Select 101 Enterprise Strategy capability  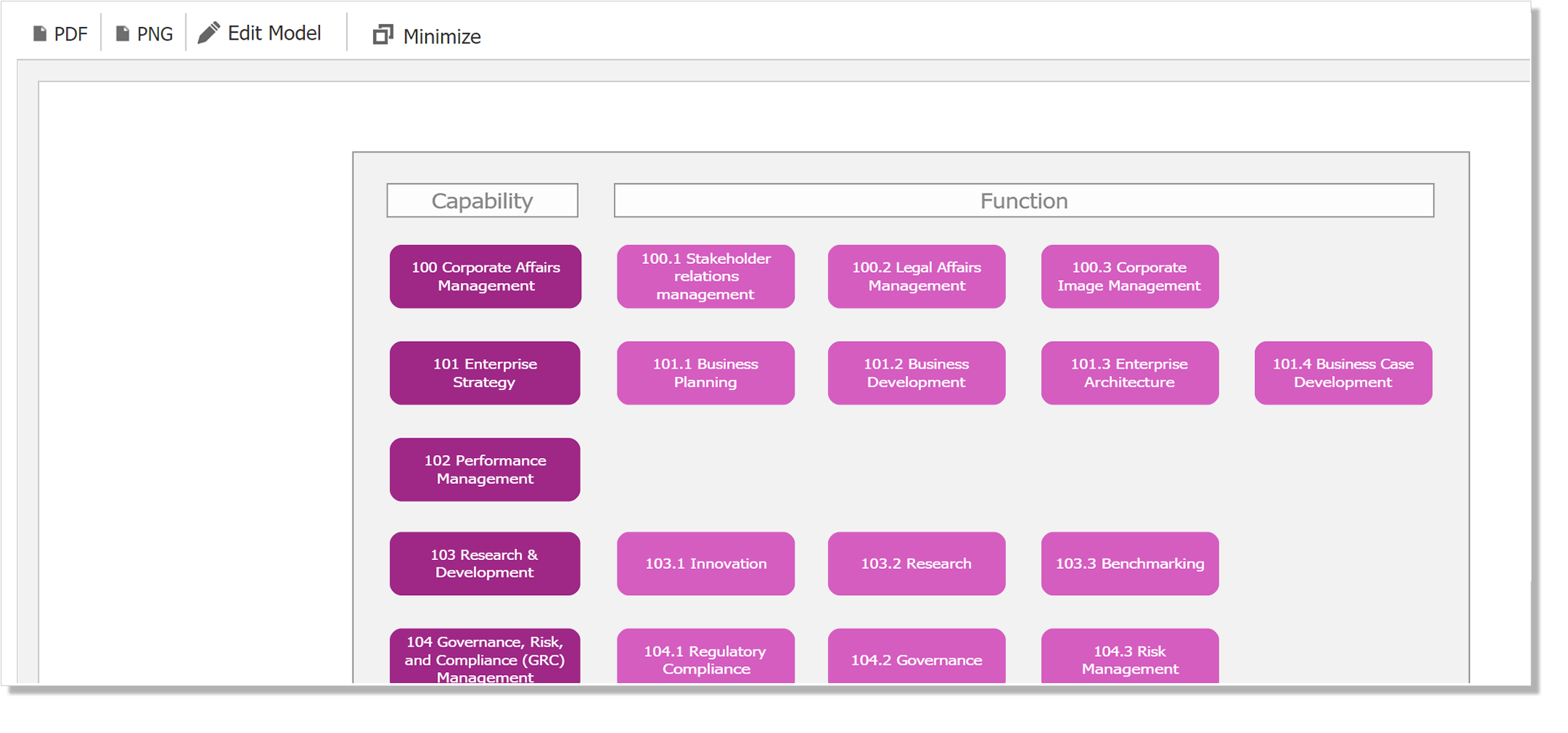(485, 373)
